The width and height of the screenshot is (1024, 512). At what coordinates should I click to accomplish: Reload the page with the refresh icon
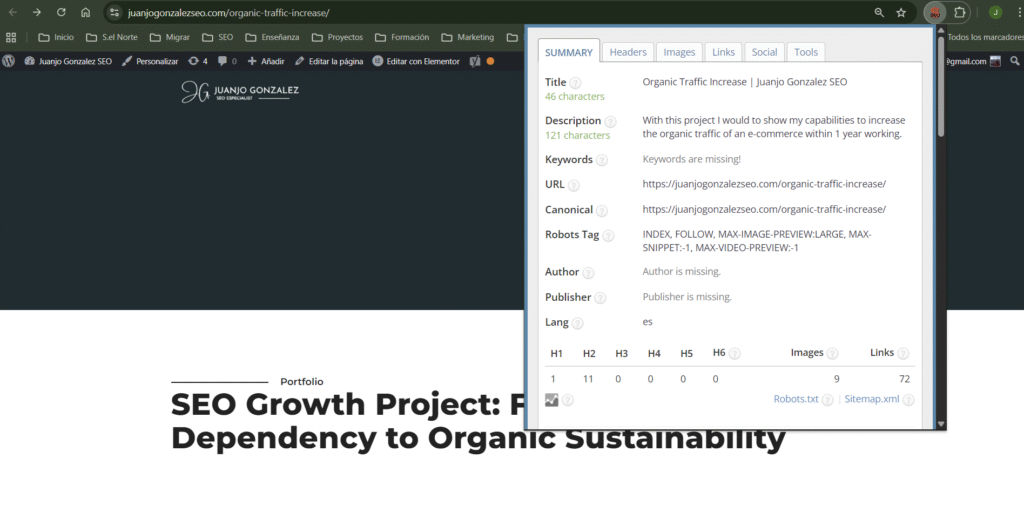tap(61, 13)
